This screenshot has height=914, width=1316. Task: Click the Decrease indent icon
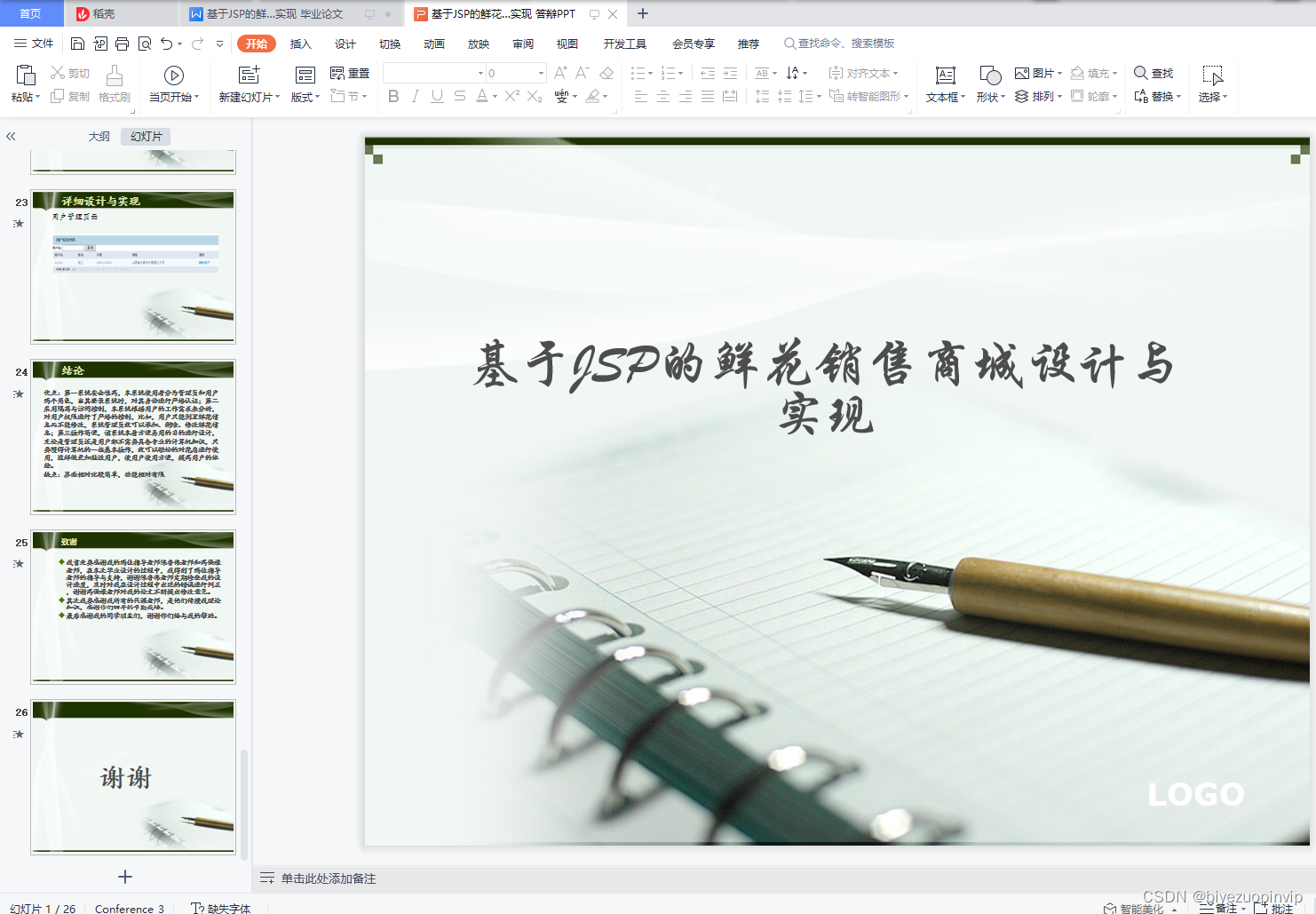(x=708, y=73)
